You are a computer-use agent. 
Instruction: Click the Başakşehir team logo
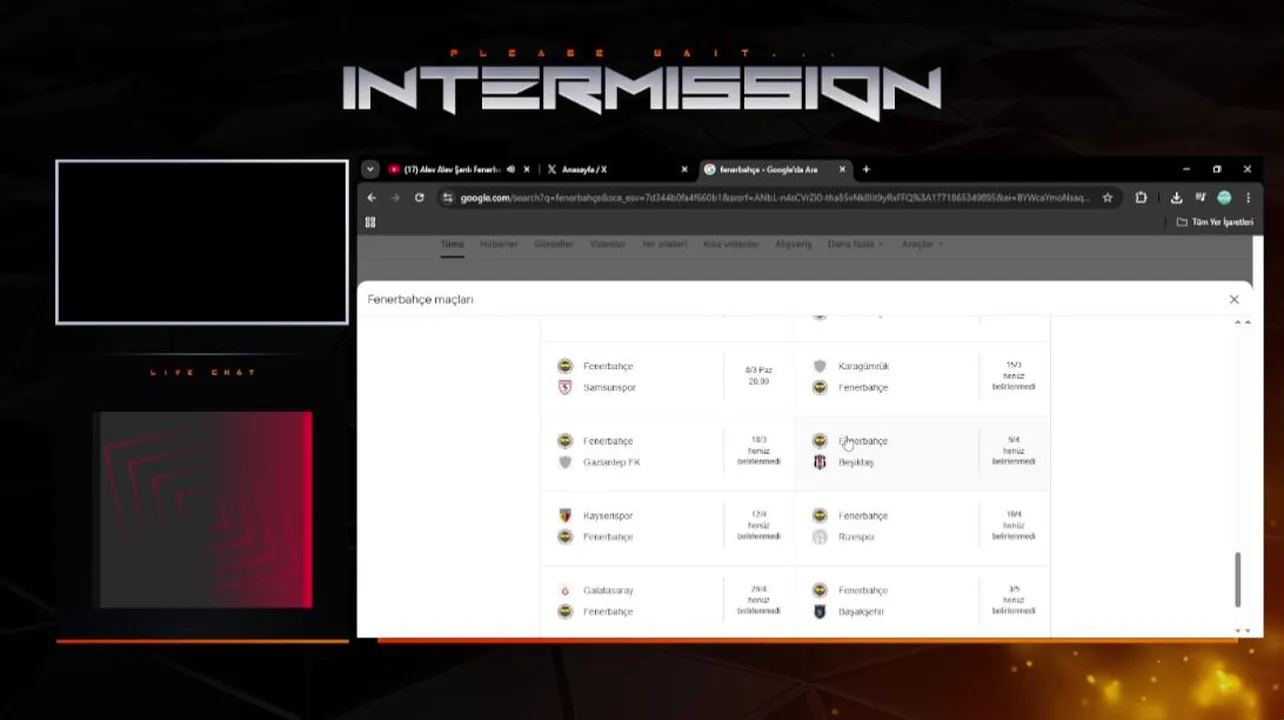[820, 611]
